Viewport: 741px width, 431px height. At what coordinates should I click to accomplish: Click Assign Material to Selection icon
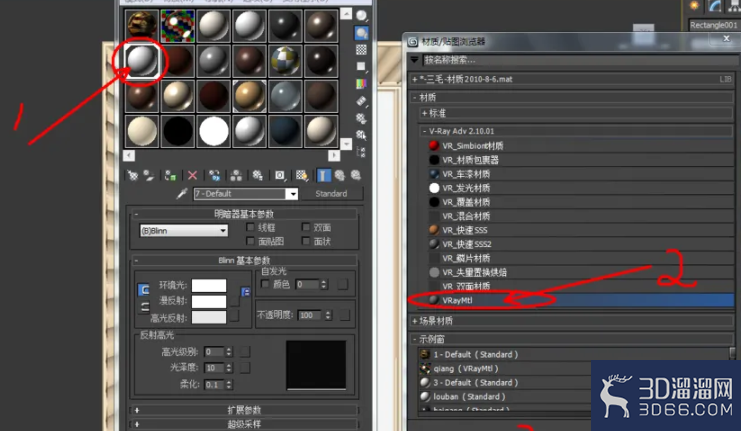point(171,176)
